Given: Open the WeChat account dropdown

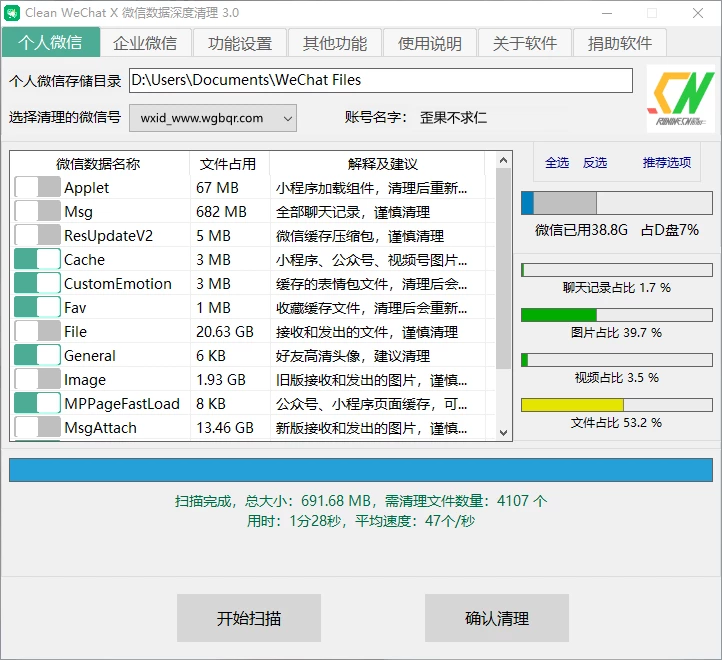Looking at the screenshot, I should 213,118.
